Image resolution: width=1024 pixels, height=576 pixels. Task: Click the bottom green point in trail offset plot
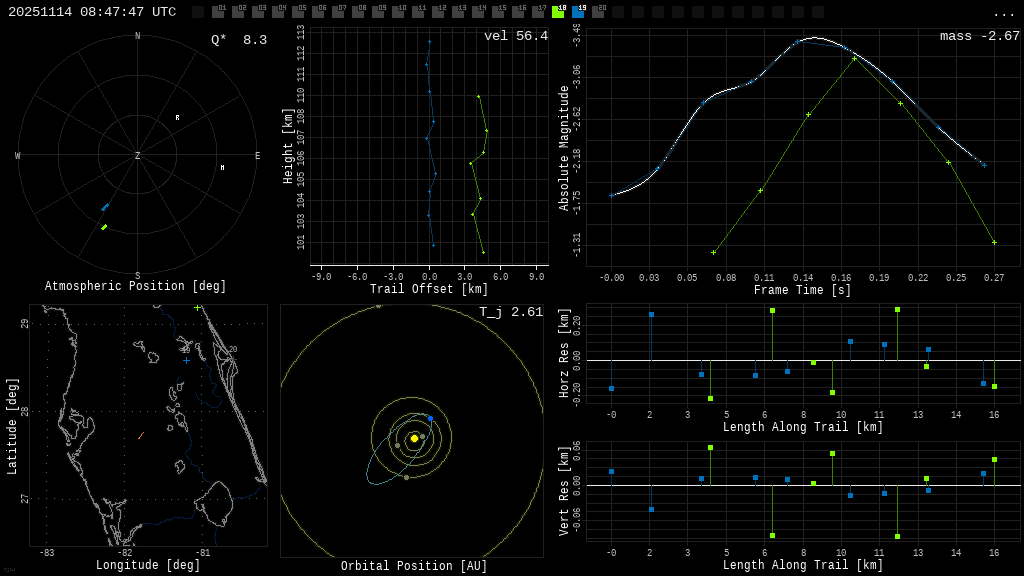tap(483, 252)
